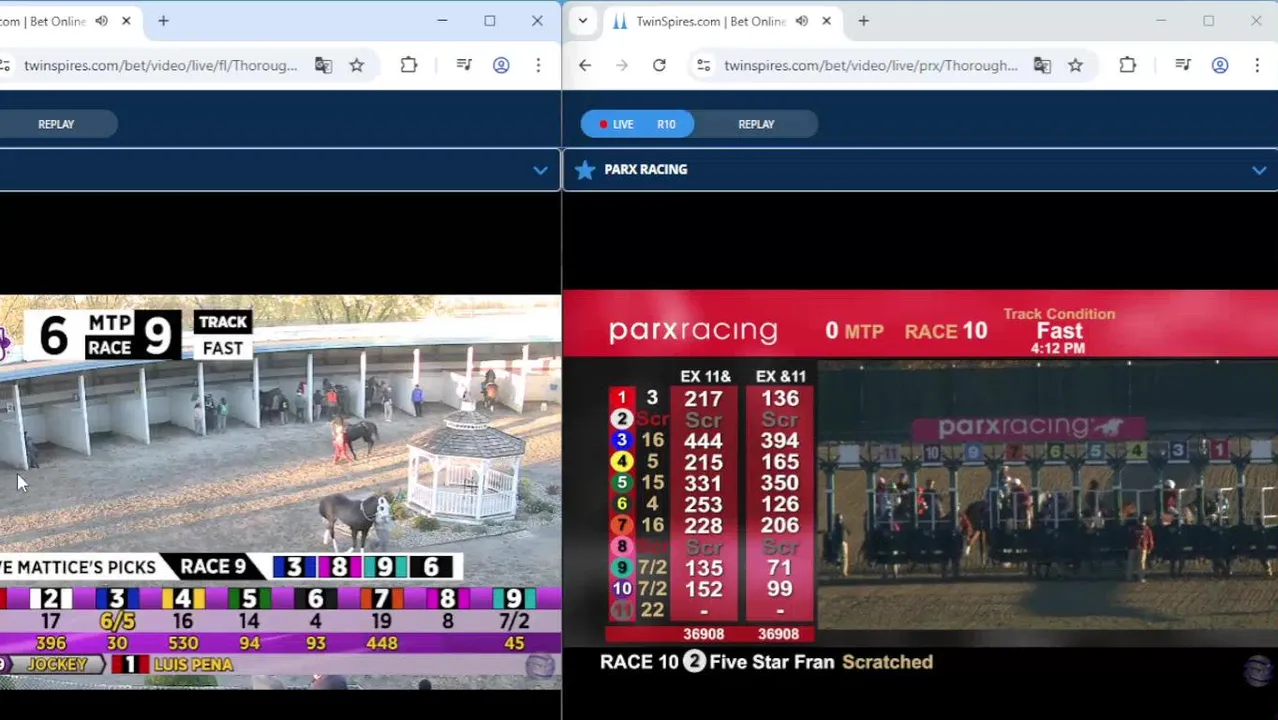This screenshot has width=1278, height=720.
Task: Click translate icon in right window address bar
Action: point(1042,65)
